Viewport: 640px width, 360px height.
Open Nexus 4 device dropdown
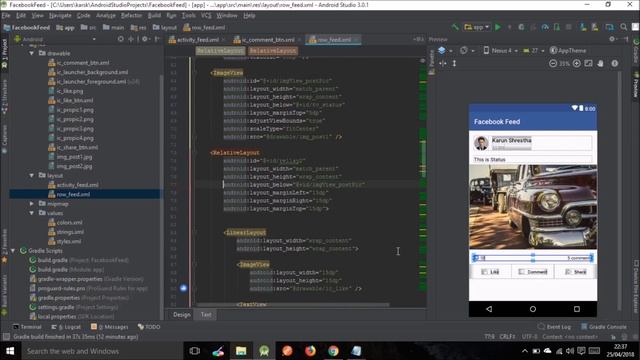pos(500,51)
